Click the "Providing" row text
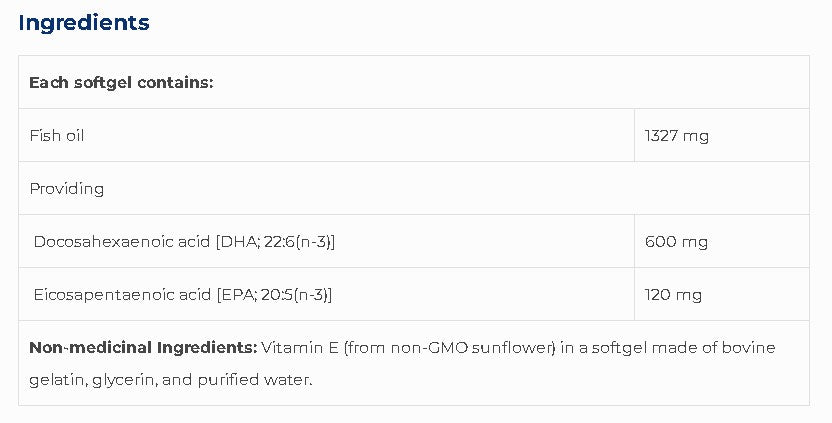The width and height of the screenshot is (832, 423). point(67,188)
